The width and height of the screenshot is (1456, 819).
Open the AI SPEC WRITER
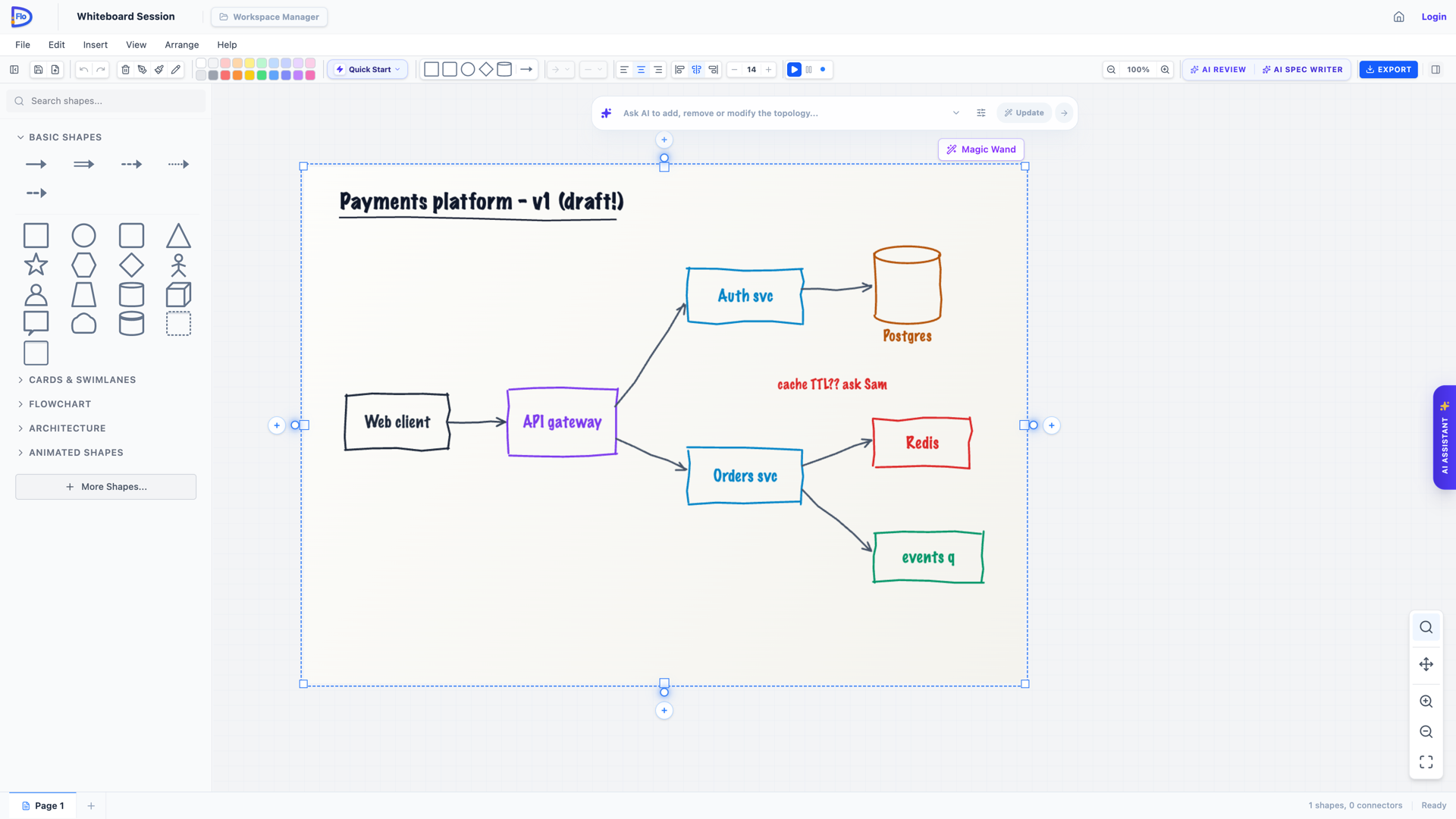coord(1302,70)
